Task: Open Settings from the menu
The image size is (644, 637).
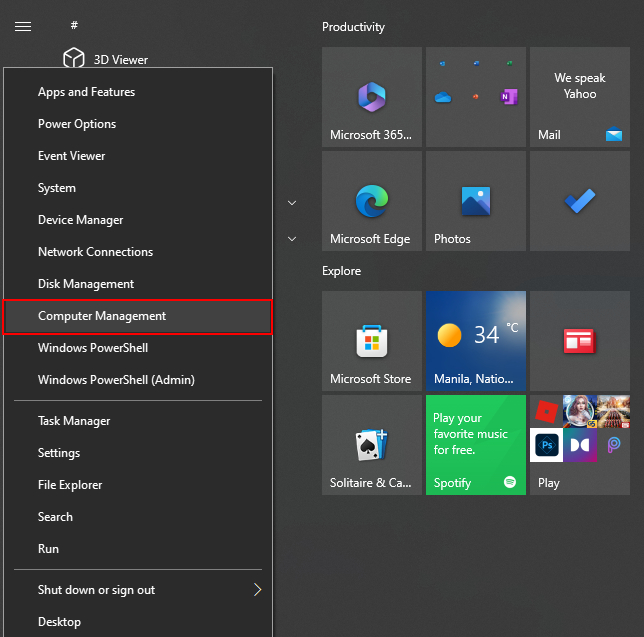Action: pos(138,453)
